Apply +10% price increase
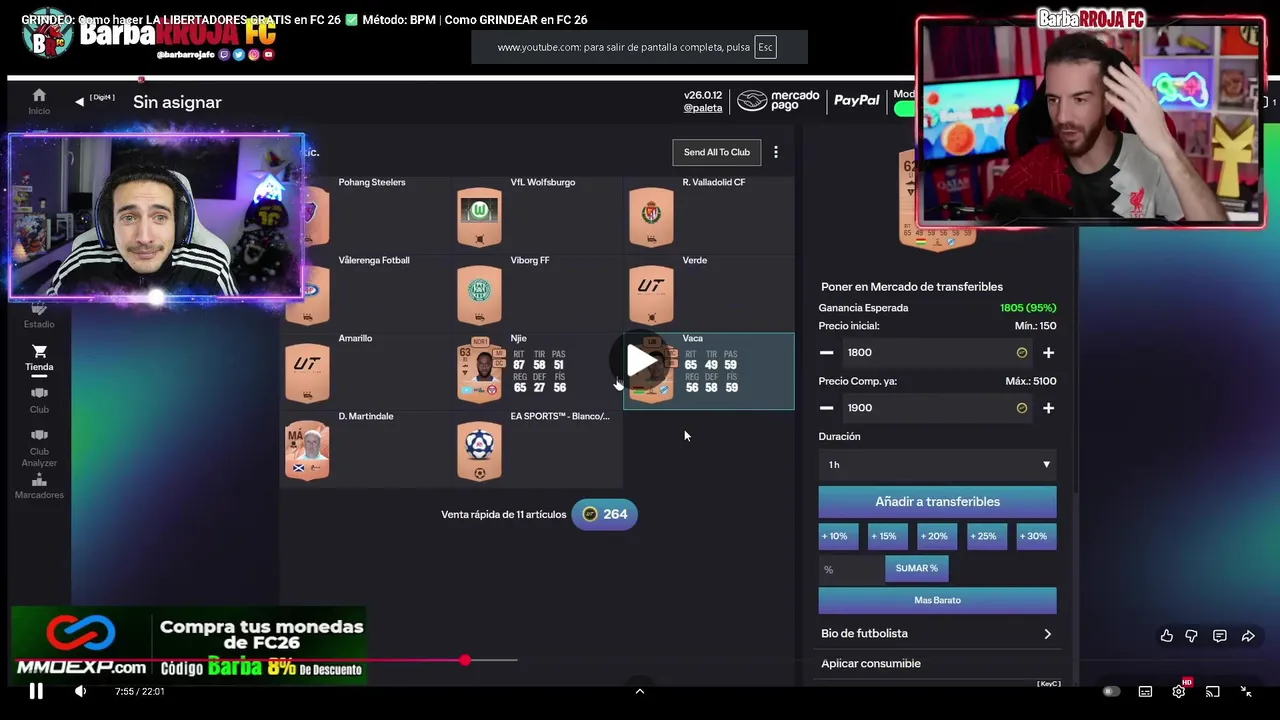This screenshot has height=720, width=1280. click(x=838, y=537)
